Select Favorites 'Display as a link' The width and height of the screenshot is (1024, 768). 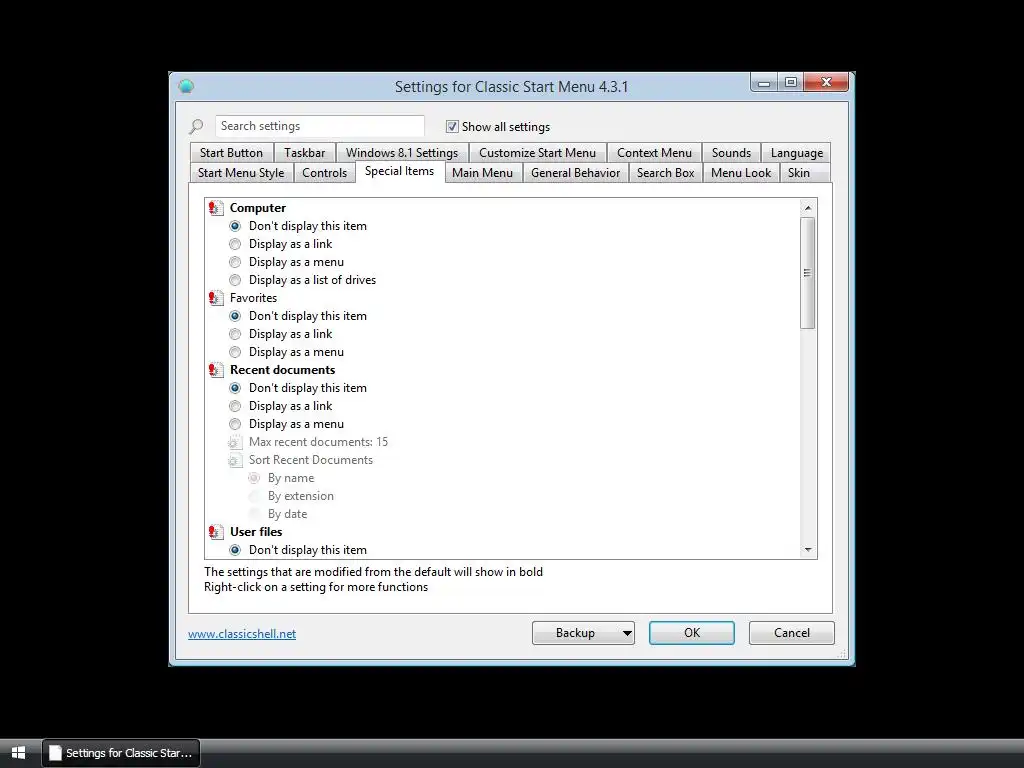(235, 334)
